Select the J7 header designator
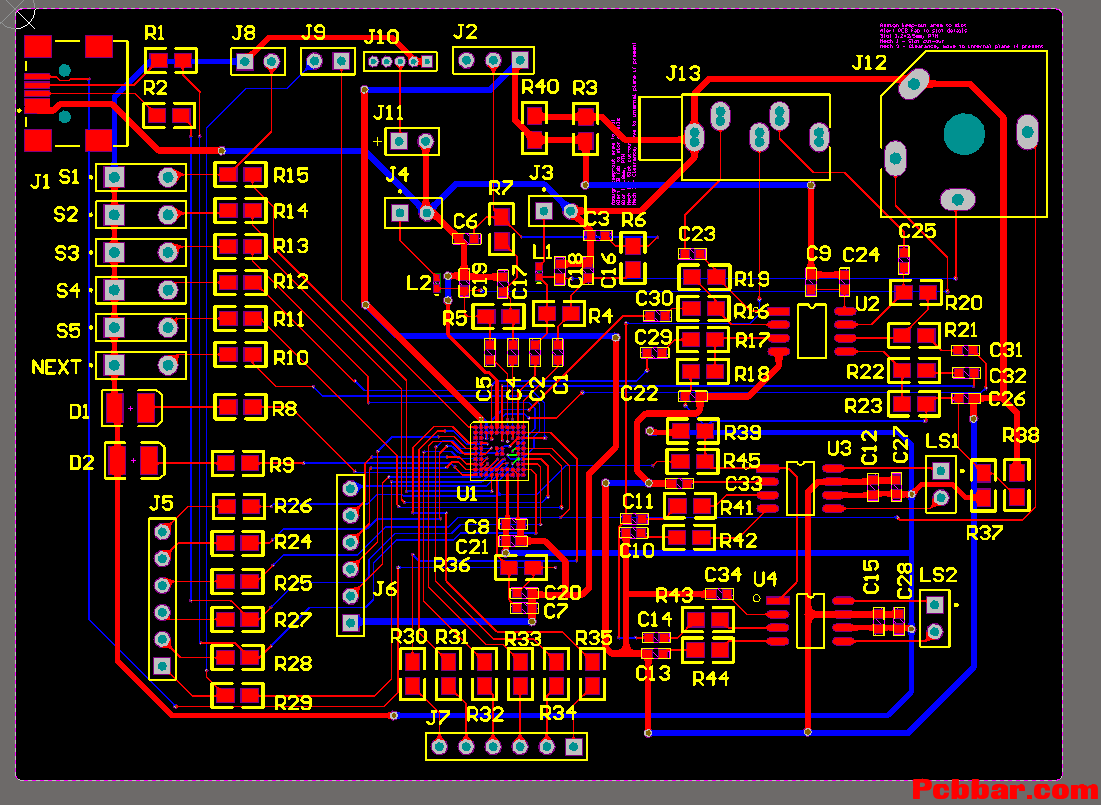The image size is (1101, 805). click(x=438, y=718)
